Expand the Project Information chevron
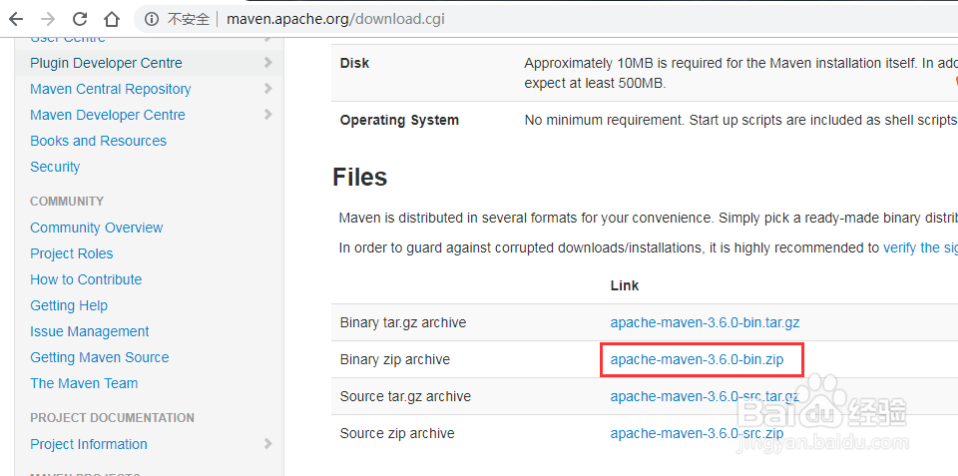The height and width of the screenshot is (476, 958). pyautogui.click(x=268, y=444)
